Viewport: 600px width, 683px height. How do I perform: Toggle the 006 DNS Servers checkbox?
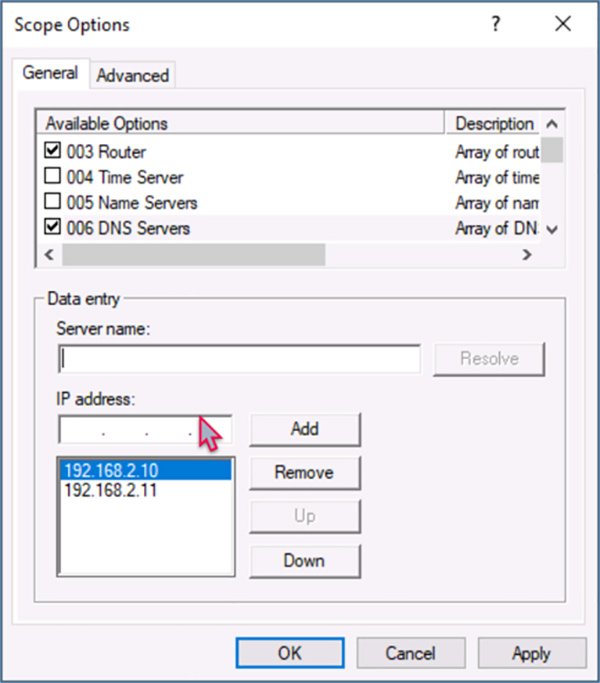tap(53, 228)
